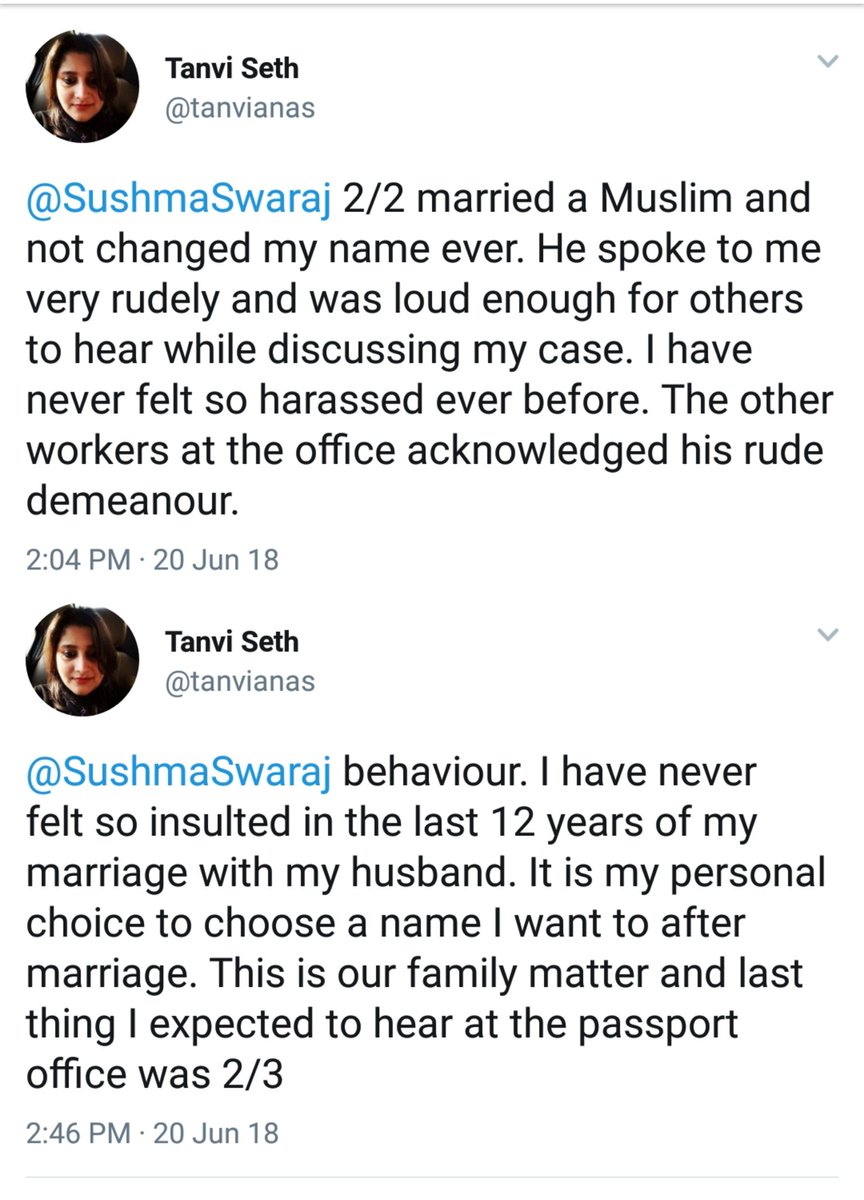Open the 2:46 PM · 20 Jun 18 timestamp
864x1200 pixels.
pyautogui.click(x=151, y=1133)
